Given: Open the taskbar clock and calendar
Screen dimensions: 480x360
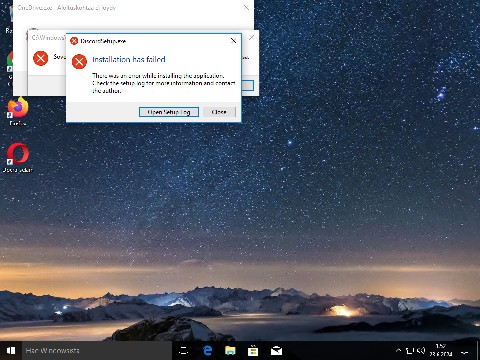Looking at the screenshot, I should click(441, 350).
